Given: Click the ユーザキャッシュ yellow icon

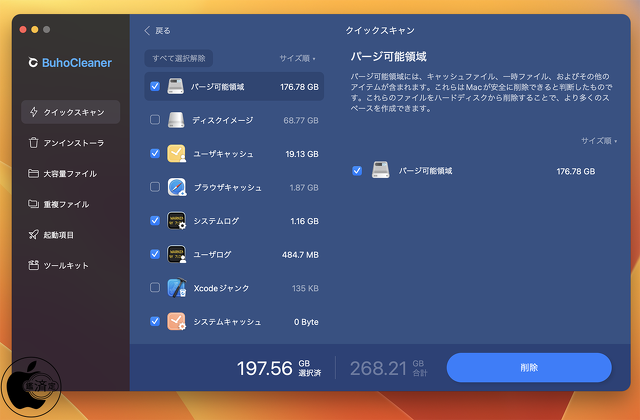Looking at the screenshot, I should (x=177, y=154).
